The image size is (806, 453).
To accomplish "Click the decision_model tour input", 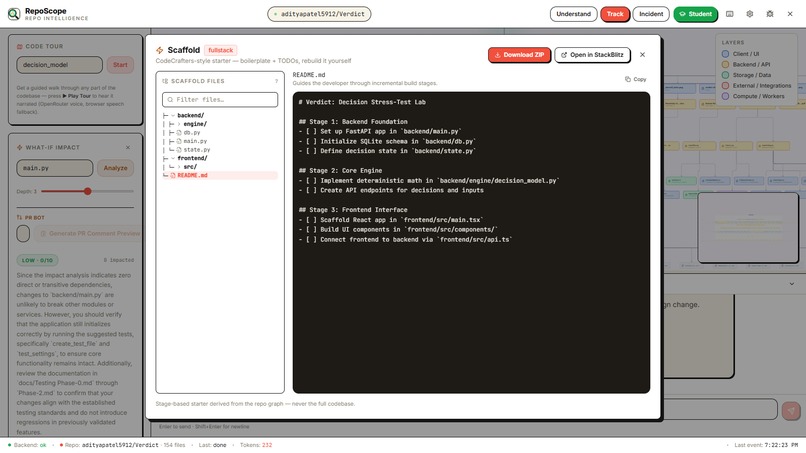I will pyautogui.click(x=60, y=65).
